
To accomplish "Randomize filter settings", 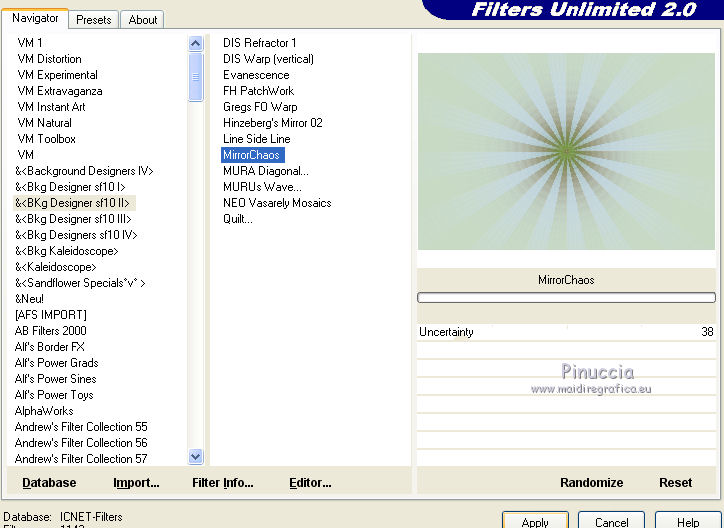I will pyautogui.click(x=591, y=483).
